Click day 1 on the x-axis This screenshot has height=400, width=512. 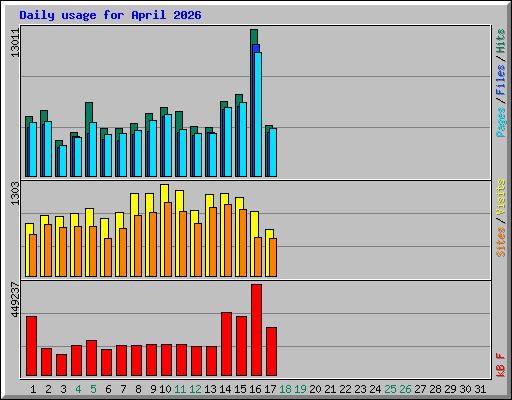click(33, 389)
